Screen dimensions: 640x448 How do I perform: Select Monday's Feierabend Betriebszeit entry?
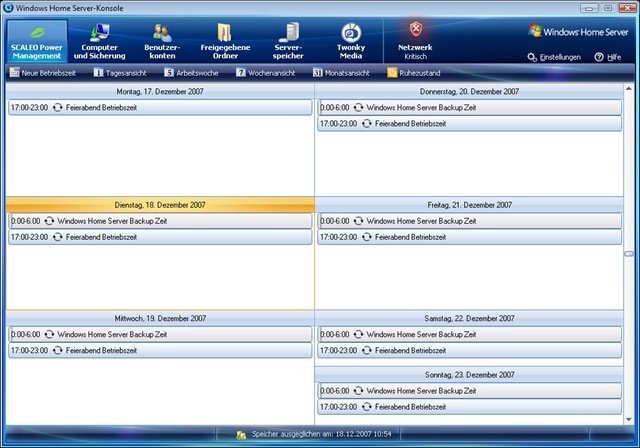pyautogui.click(x=160, y=108)
